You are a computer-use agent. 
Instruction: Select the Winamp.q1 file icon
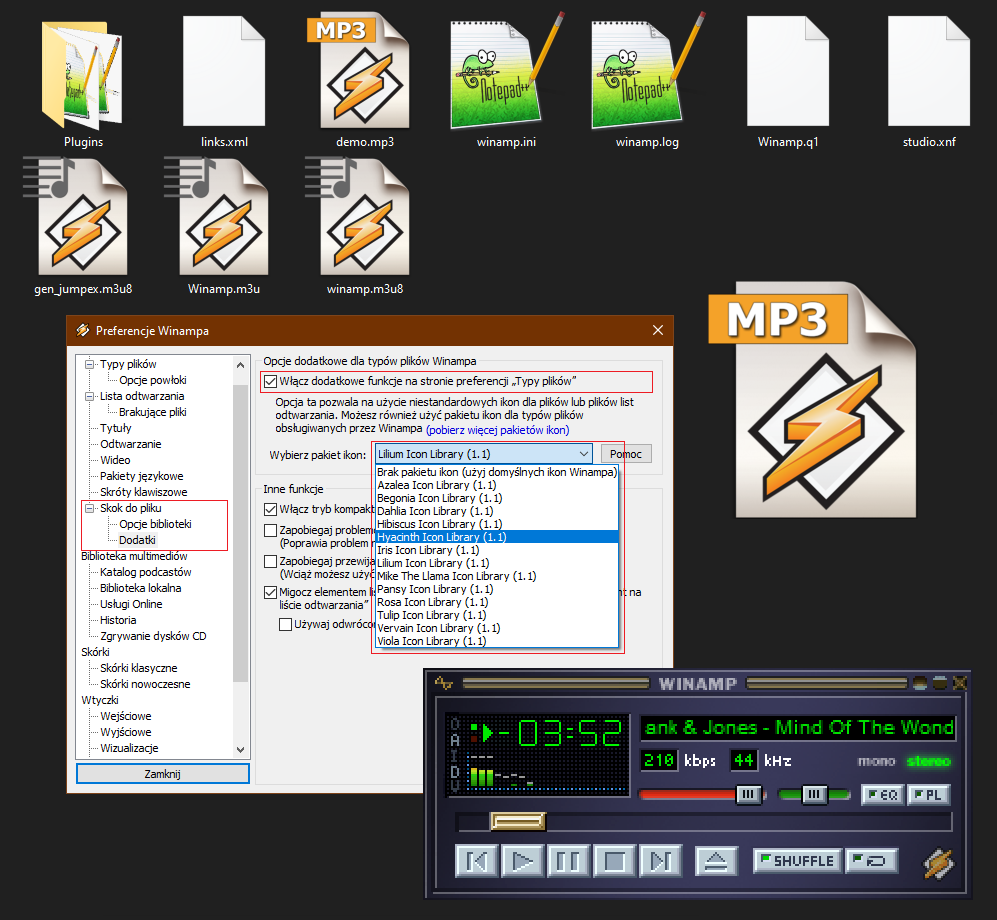788,71
